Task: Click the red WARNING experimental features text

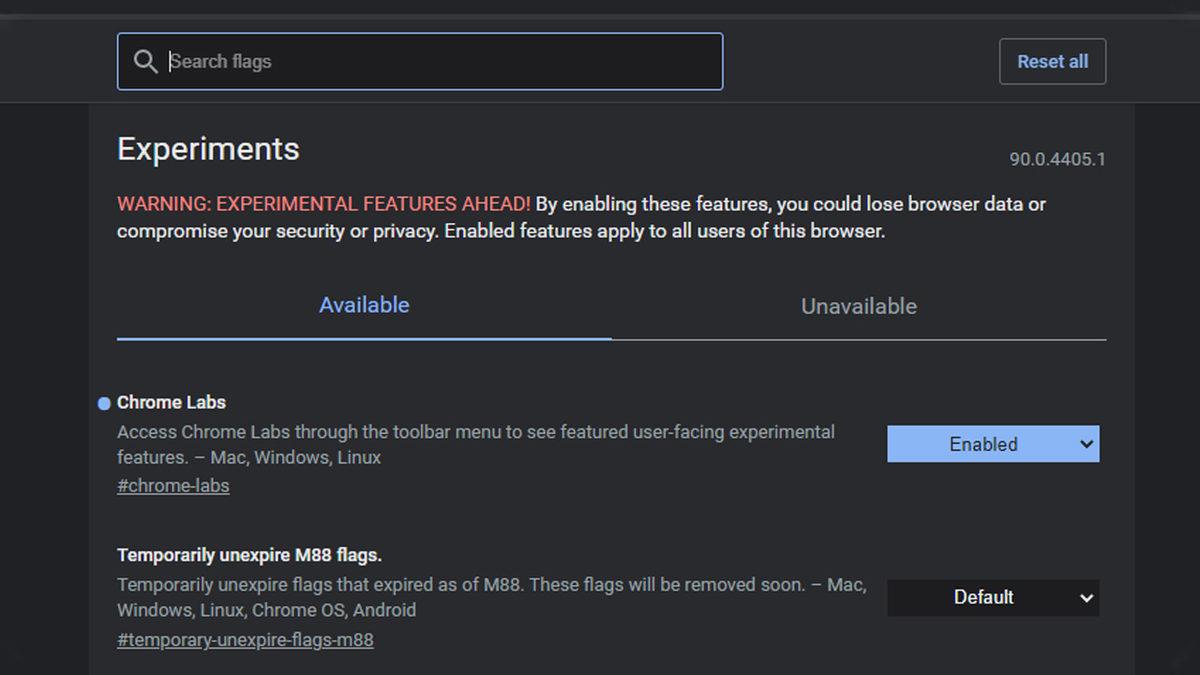Action: 323,204
